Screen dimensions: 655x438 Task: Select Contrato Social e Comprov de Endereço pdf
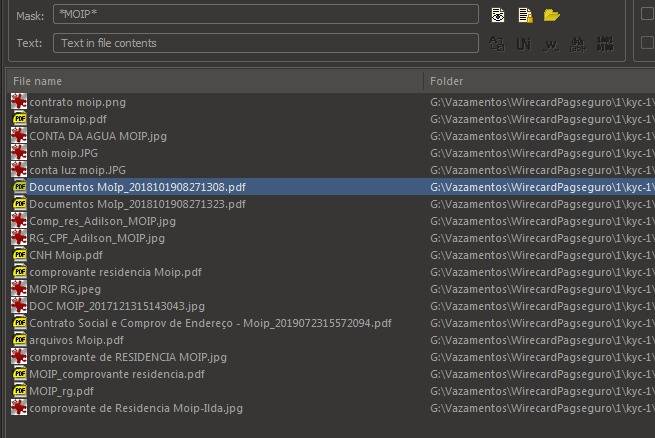(211, 323)
